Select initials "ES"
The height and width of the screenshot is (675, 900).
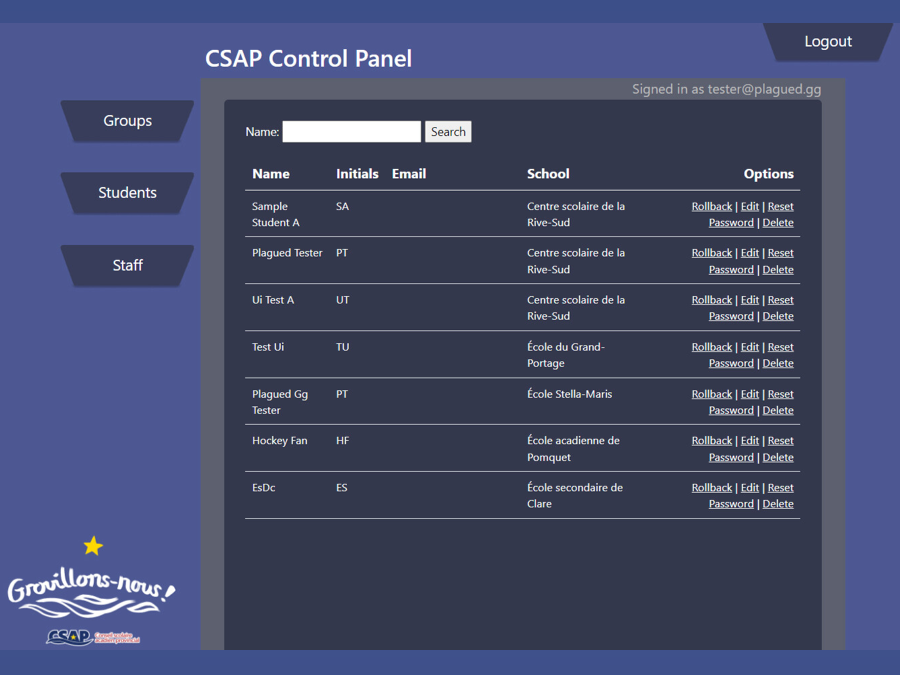point(342,488)
